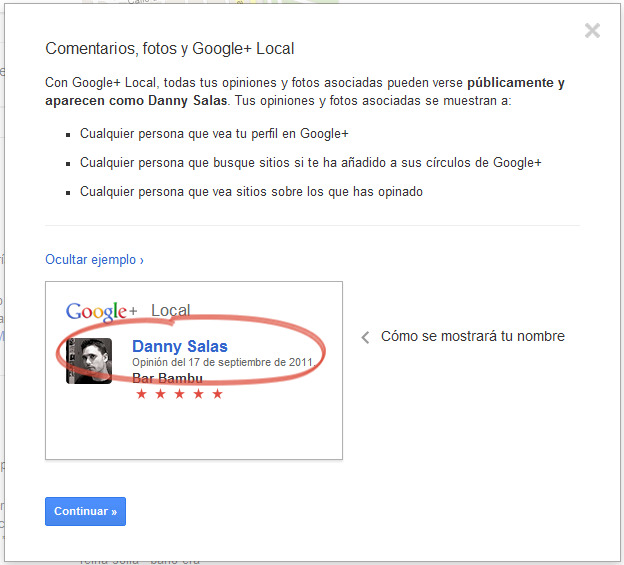Click 'Cómo se mostrará tu nombre' caption

coord(473,336)
